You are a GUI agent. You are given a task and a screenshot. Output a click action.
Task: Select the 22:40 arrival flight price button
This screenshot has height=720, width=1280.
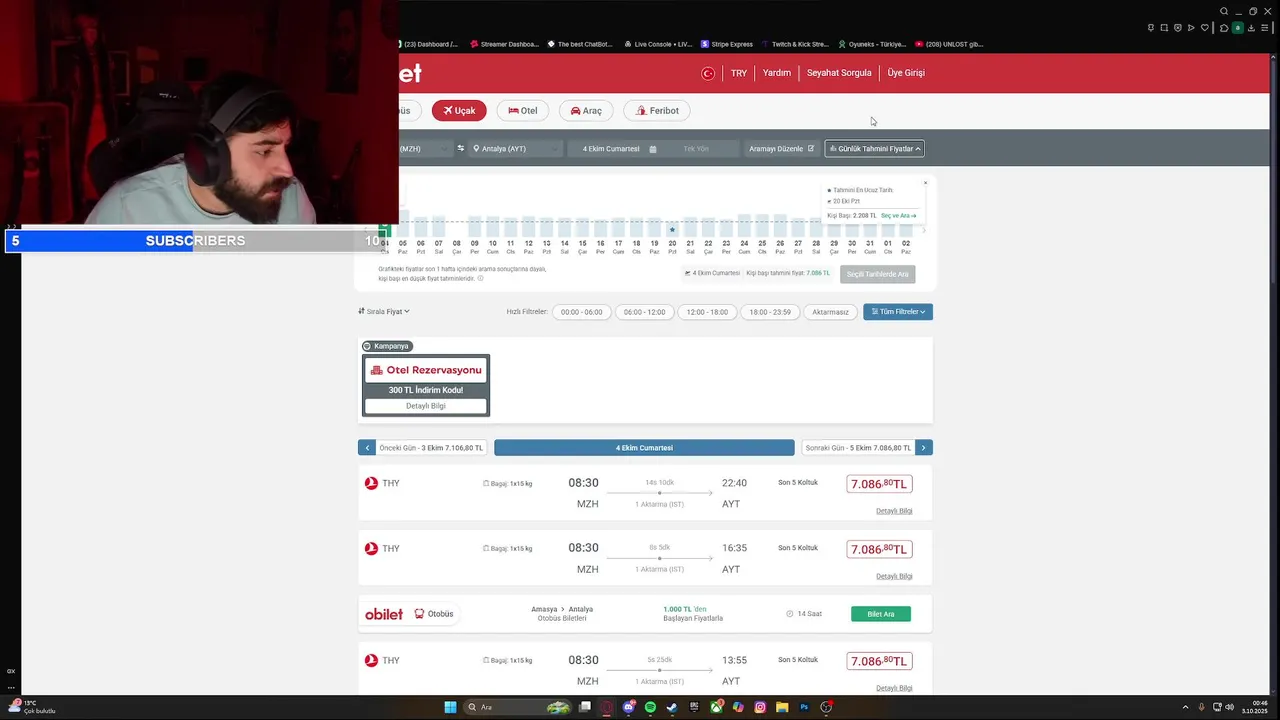point(879,484)
